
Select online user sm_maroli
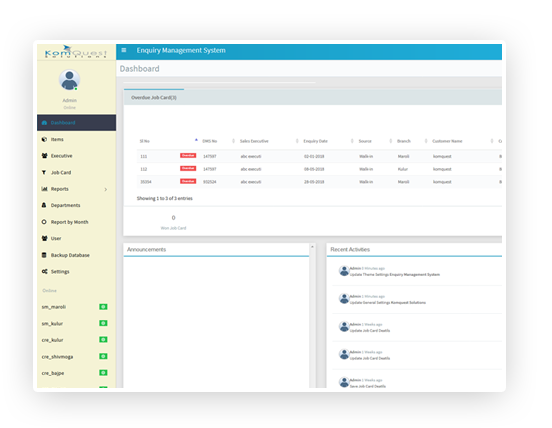coord(54,307)
